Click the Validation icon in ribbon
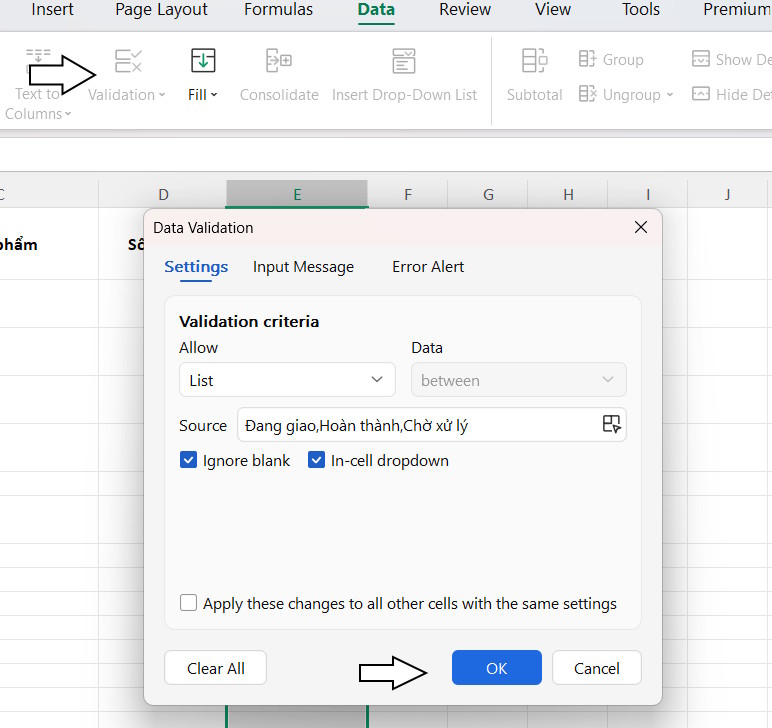This screenshot has height=728, width=772. click(x=128, y=61)
